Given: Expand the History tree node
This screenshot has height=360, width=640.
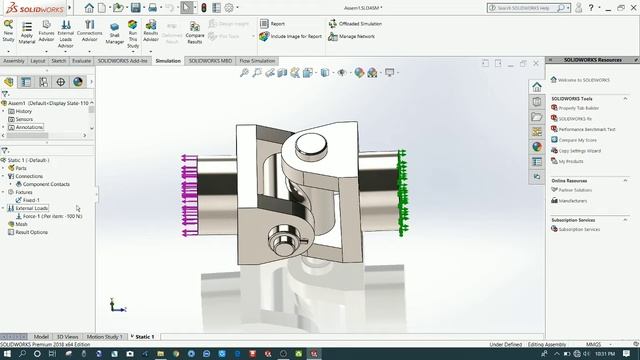Looking at the screenshot, I should pyautogui.click(x=3, y=111).
